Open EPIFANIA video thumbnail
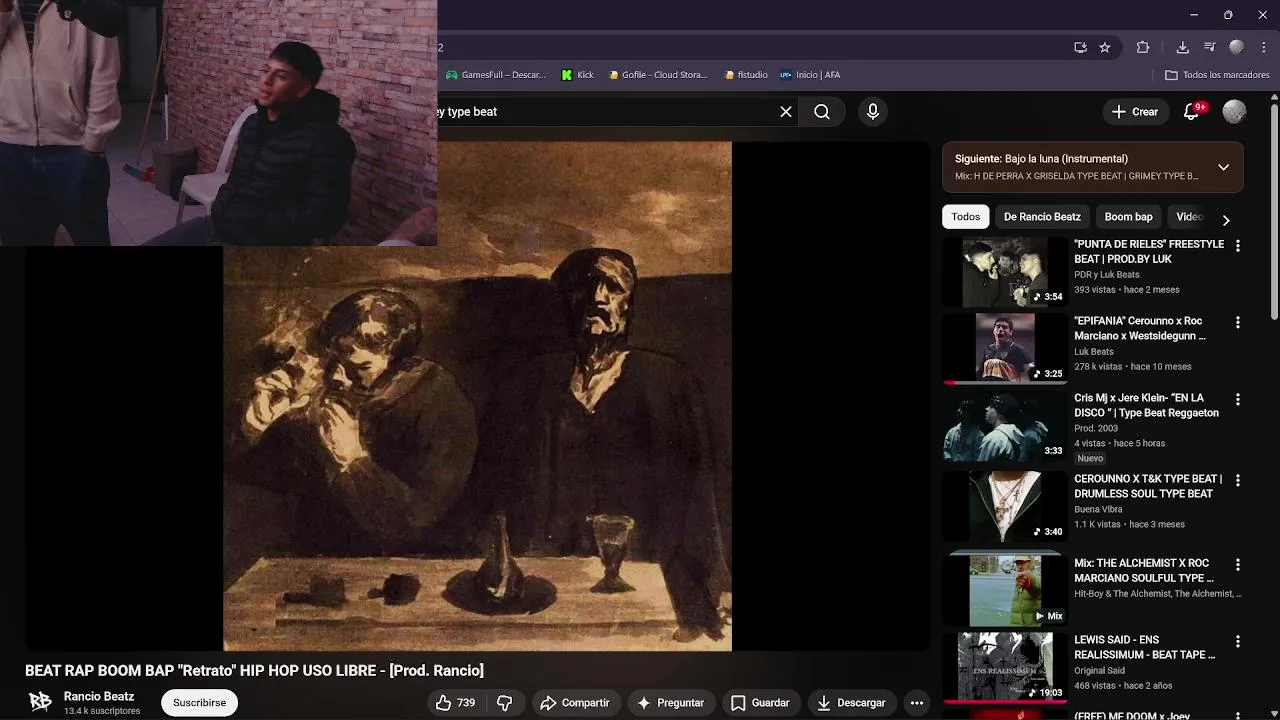Viewport: 1280px width, 720px height. tap(1005, 349)
